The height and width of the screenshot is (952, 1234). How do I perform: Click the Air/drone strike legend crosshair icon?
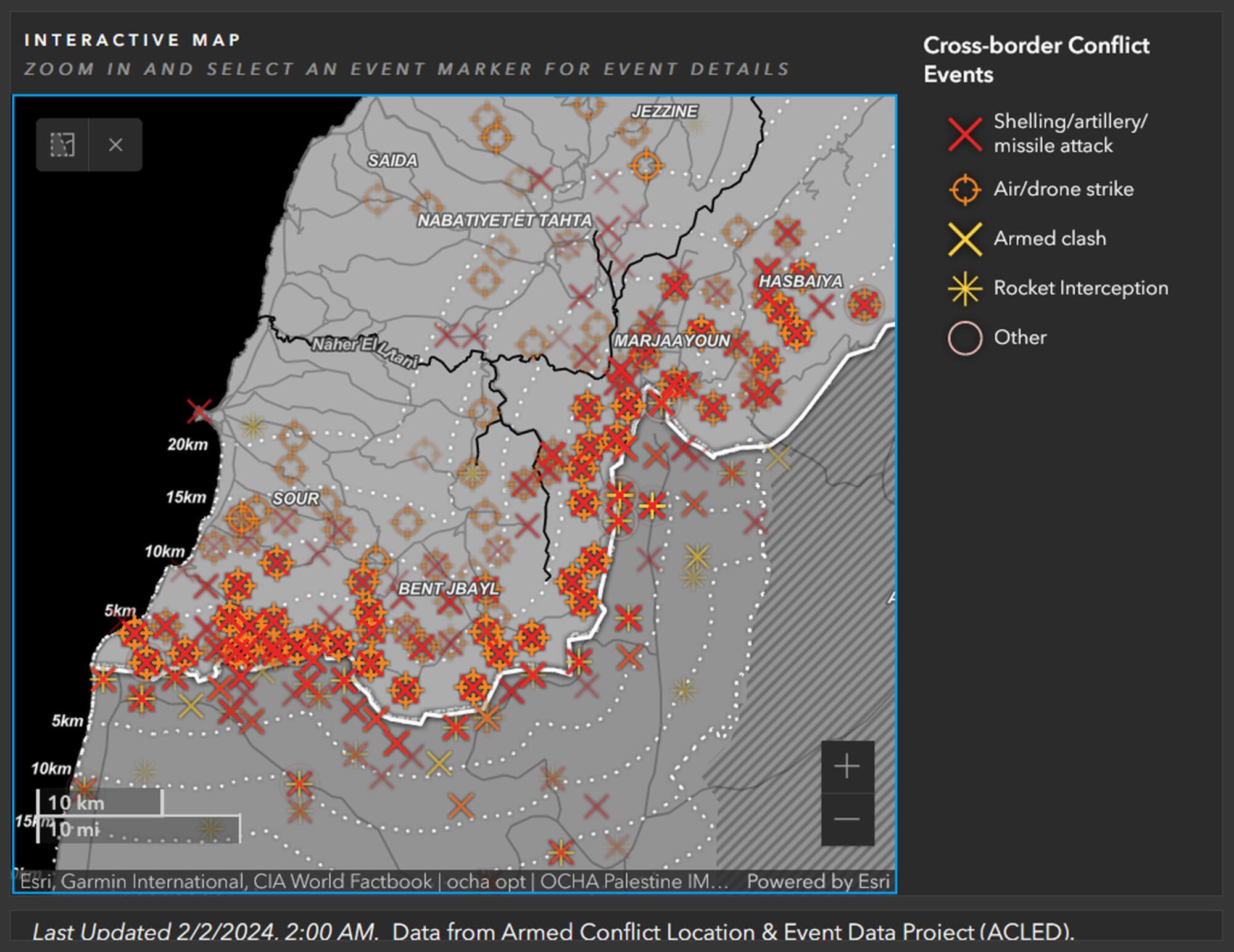point(965,189)
